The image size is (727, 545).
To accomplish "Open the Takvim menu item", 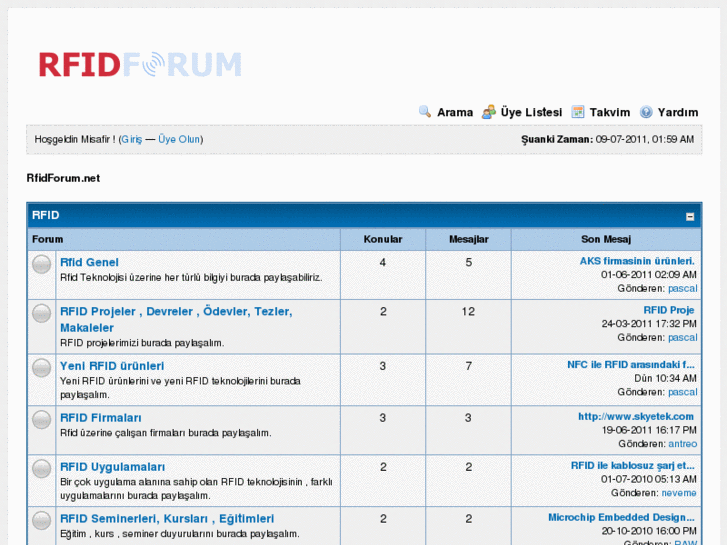I will point(610,112).
